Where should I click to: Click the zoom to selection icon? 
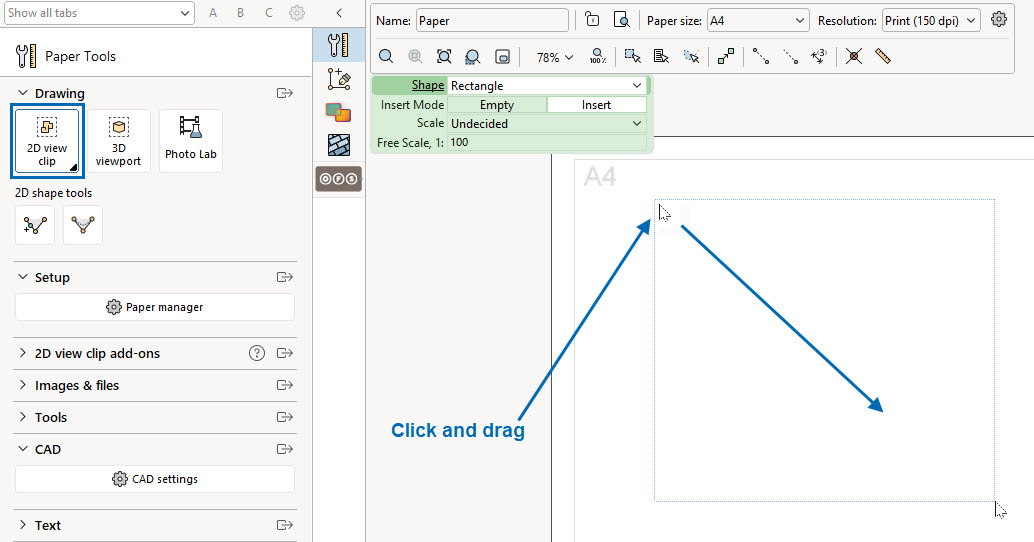(473, 57)
